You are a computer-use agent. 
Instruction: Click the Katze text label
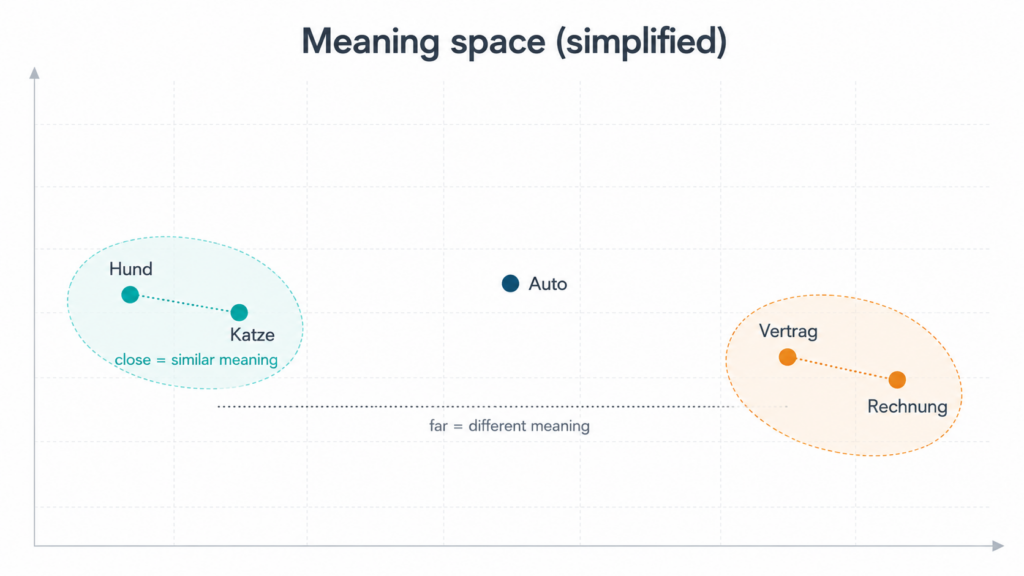252,335
